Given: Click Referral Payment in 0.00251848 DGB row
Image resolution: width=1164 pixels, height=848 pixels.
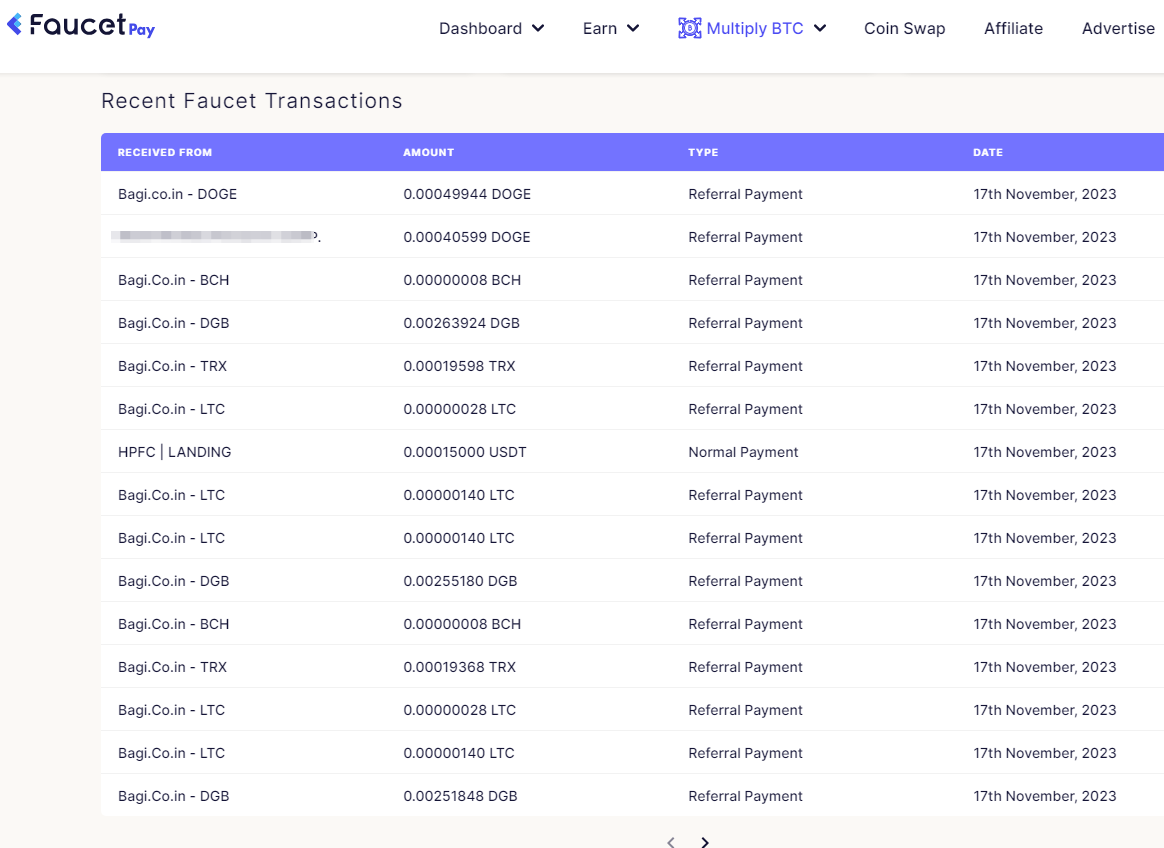Looking at the screenshot, I should click(745, 796).
